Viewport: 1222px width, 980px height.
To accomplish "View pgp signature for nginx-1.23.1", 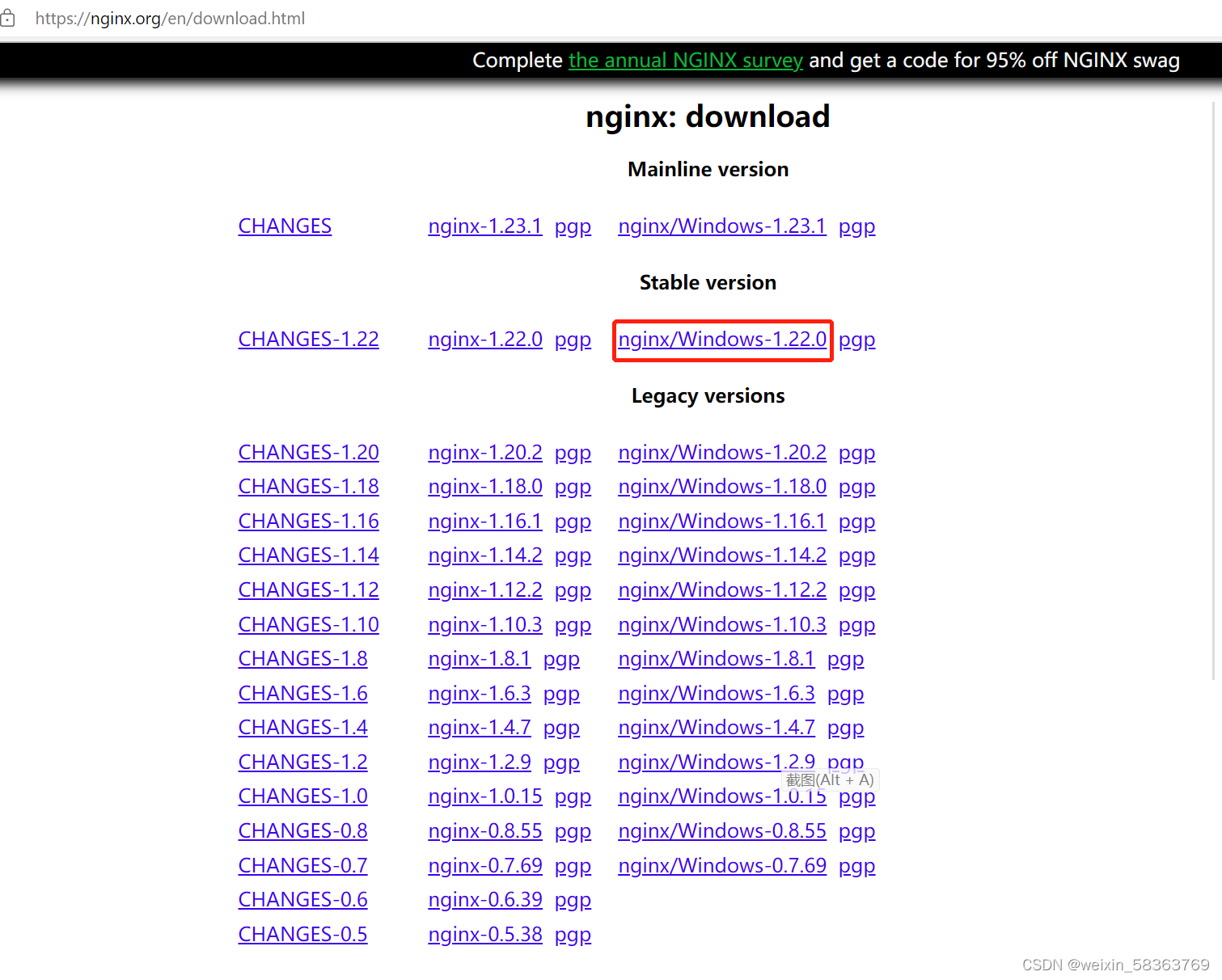I will 573,226.
